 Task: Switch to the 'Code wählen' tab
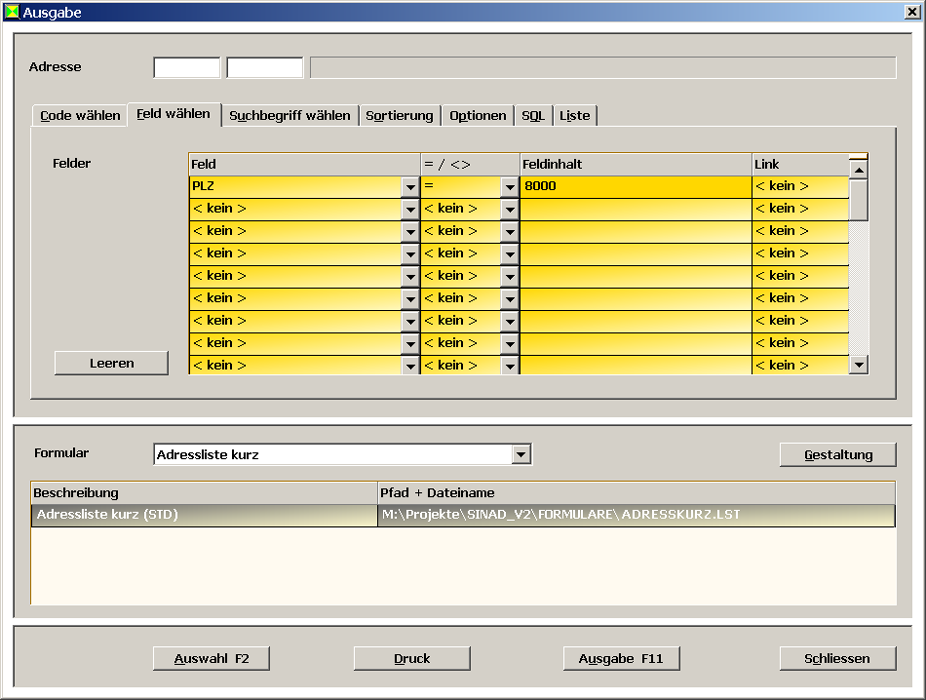click(x=80, y=116)
